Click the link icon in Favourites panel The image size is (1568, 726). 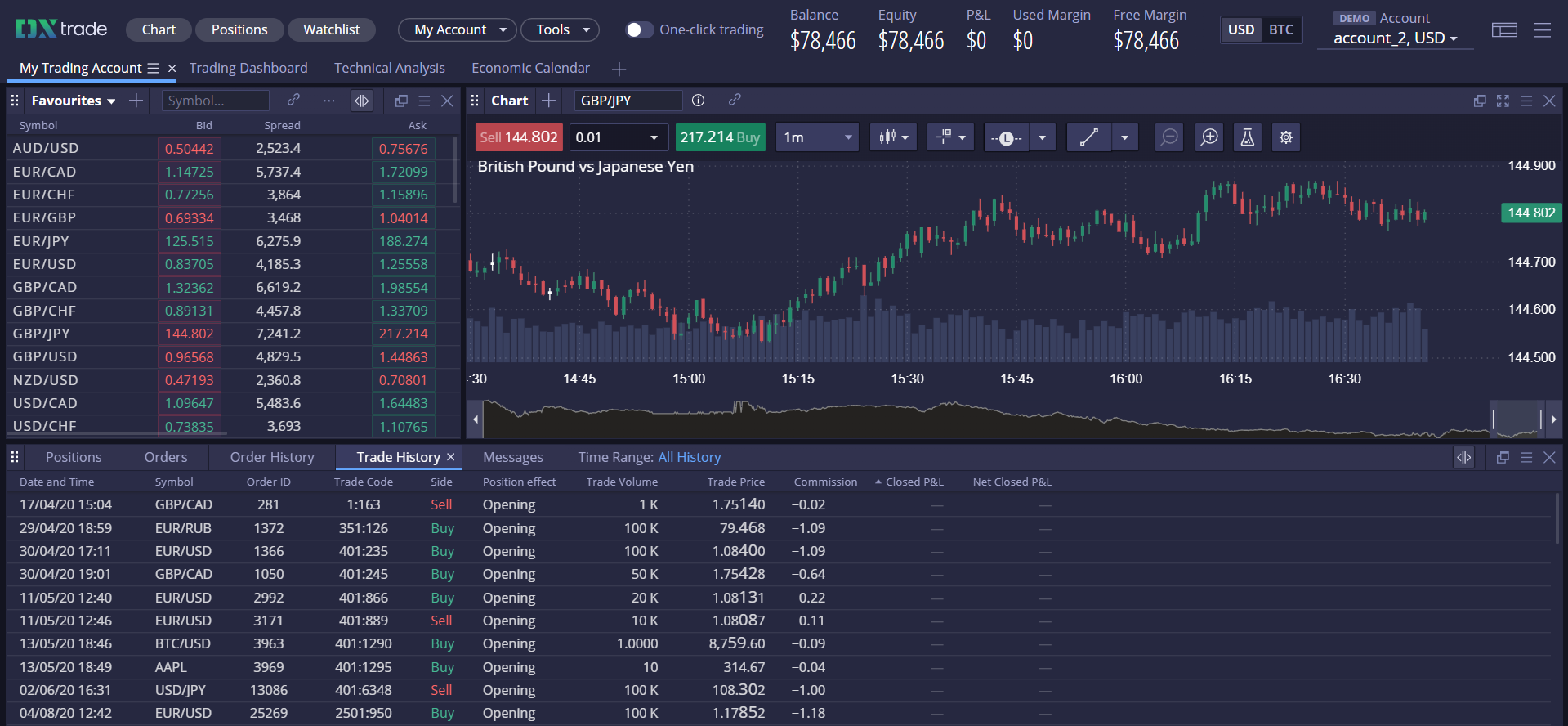tap(293, 101)
